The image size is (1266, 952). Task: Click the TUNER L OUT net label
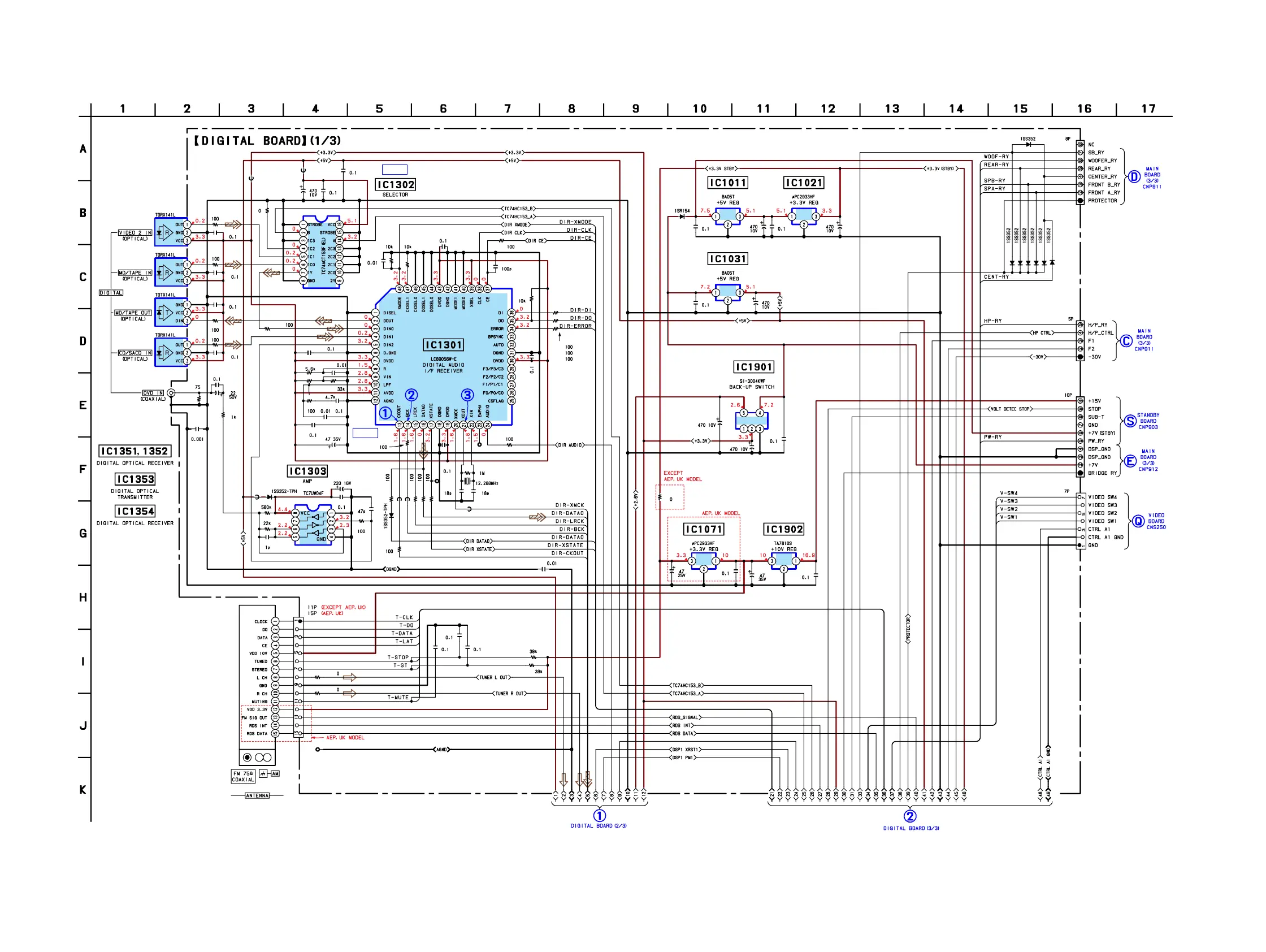[x=493, y=678]
